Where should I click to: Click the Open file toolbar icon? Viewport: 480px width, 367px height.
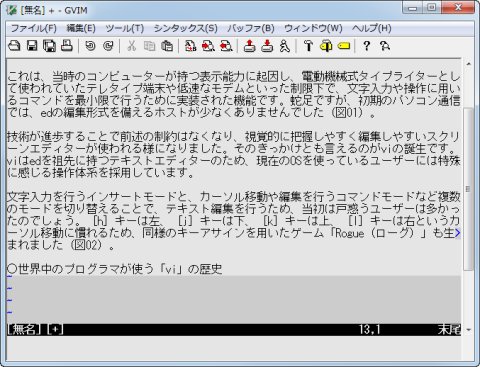[14, 46]
